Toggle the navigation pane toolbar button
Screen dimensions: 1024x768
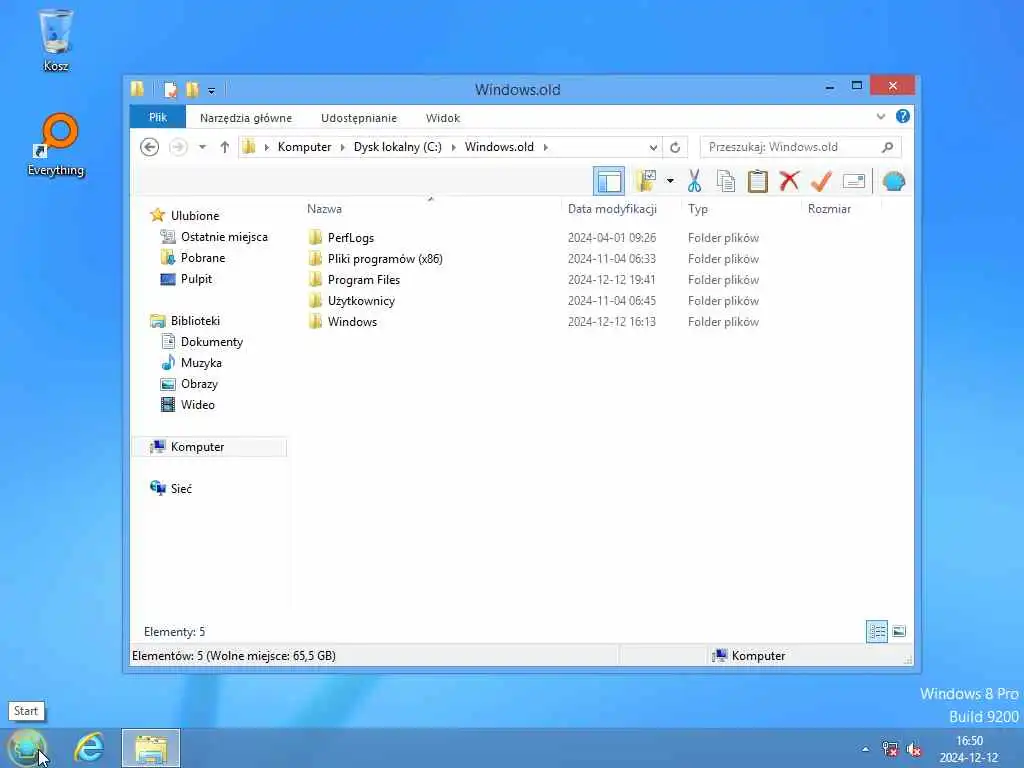coord(609,181)
